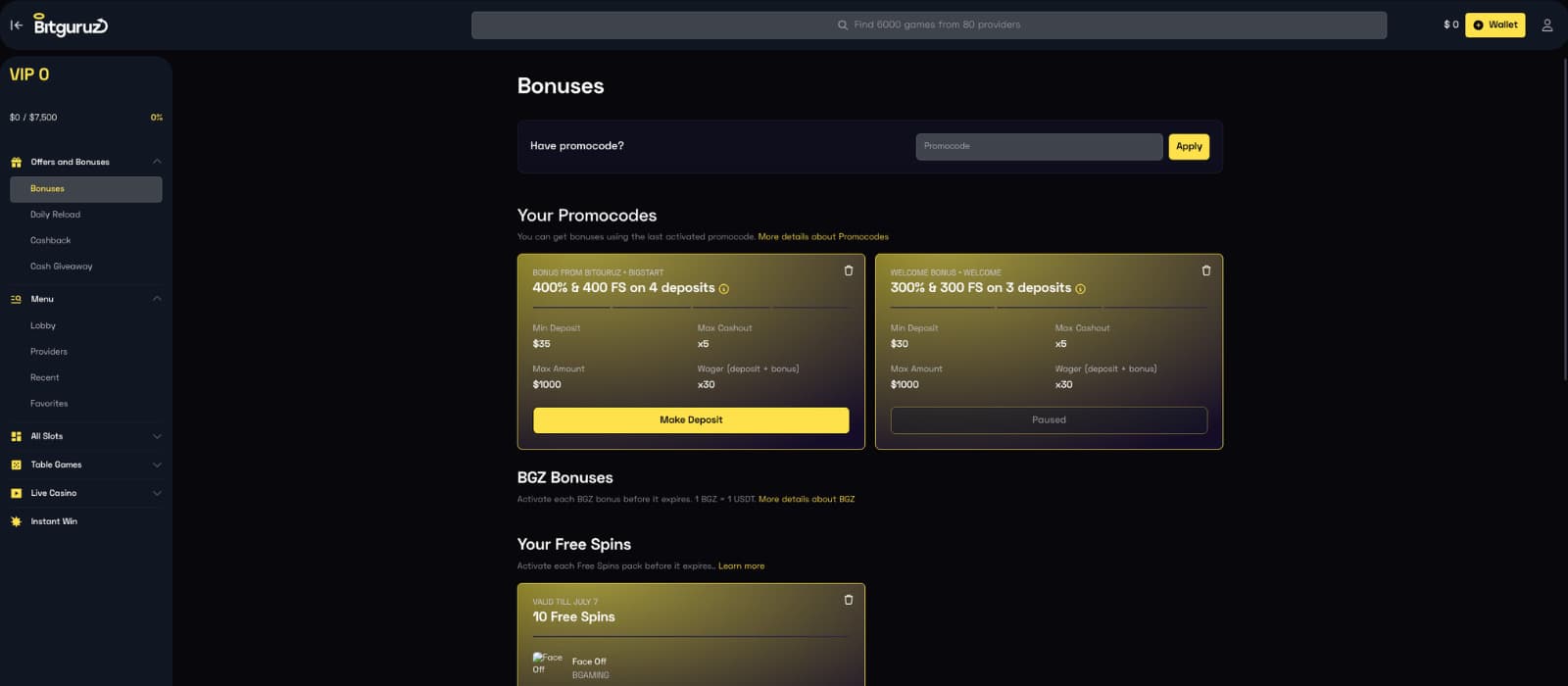Click the search magnifier icon
1568x686 pixels.
coord(843,25)
